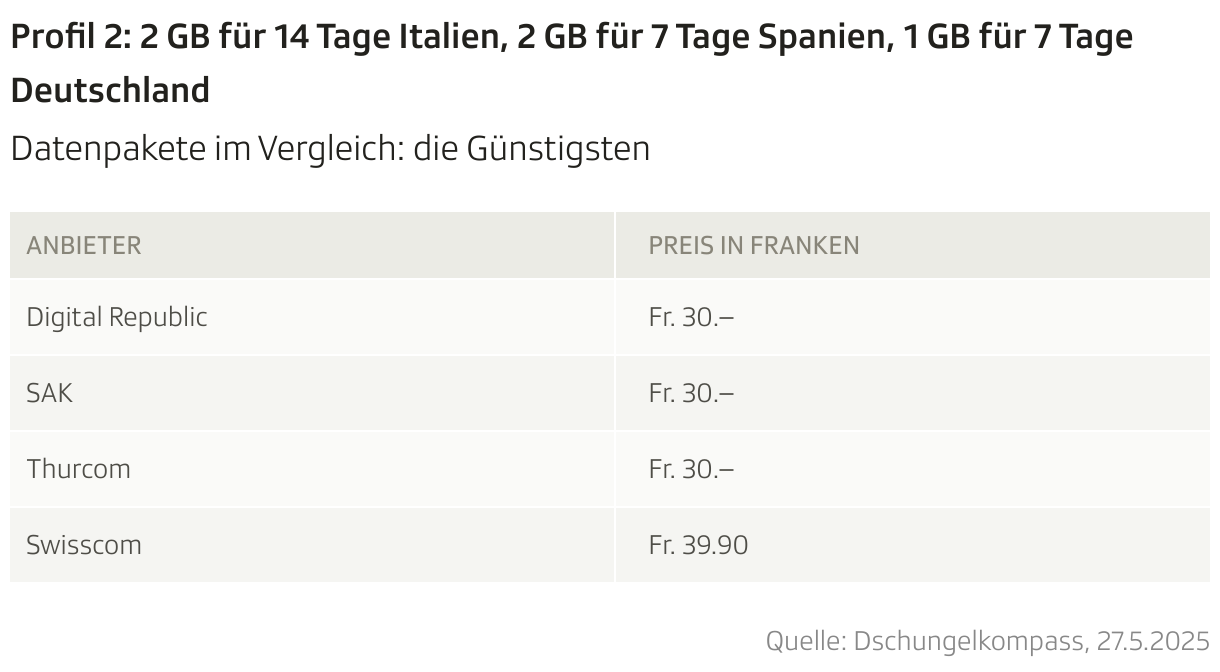1220x672 pixels.
Task: Select the Thurcom provider cell
Action: 78,469
